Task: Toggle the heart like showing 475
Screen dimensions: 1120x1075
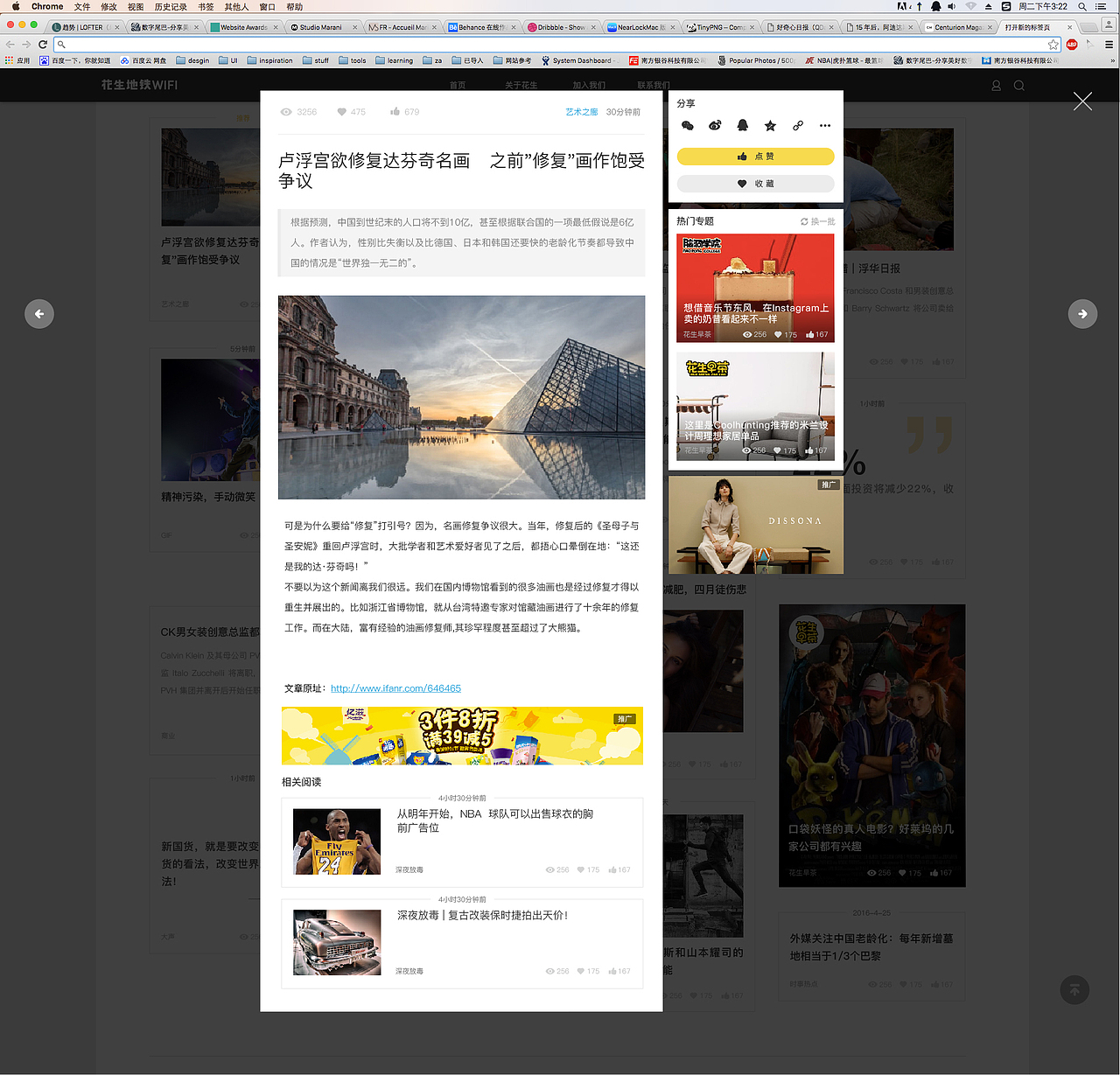Action: (x=343, y=112)
